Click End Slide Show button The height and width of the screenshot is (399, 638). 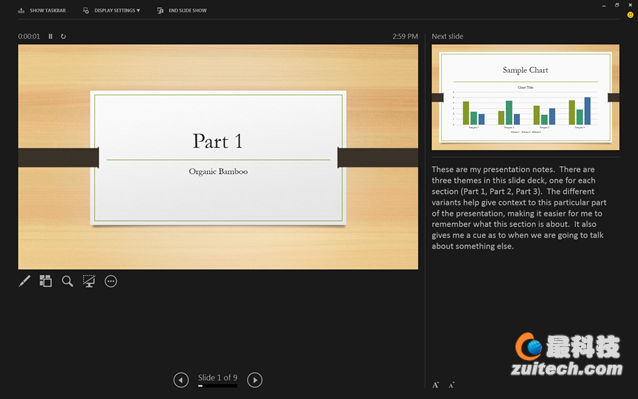[x=182, y=11]
